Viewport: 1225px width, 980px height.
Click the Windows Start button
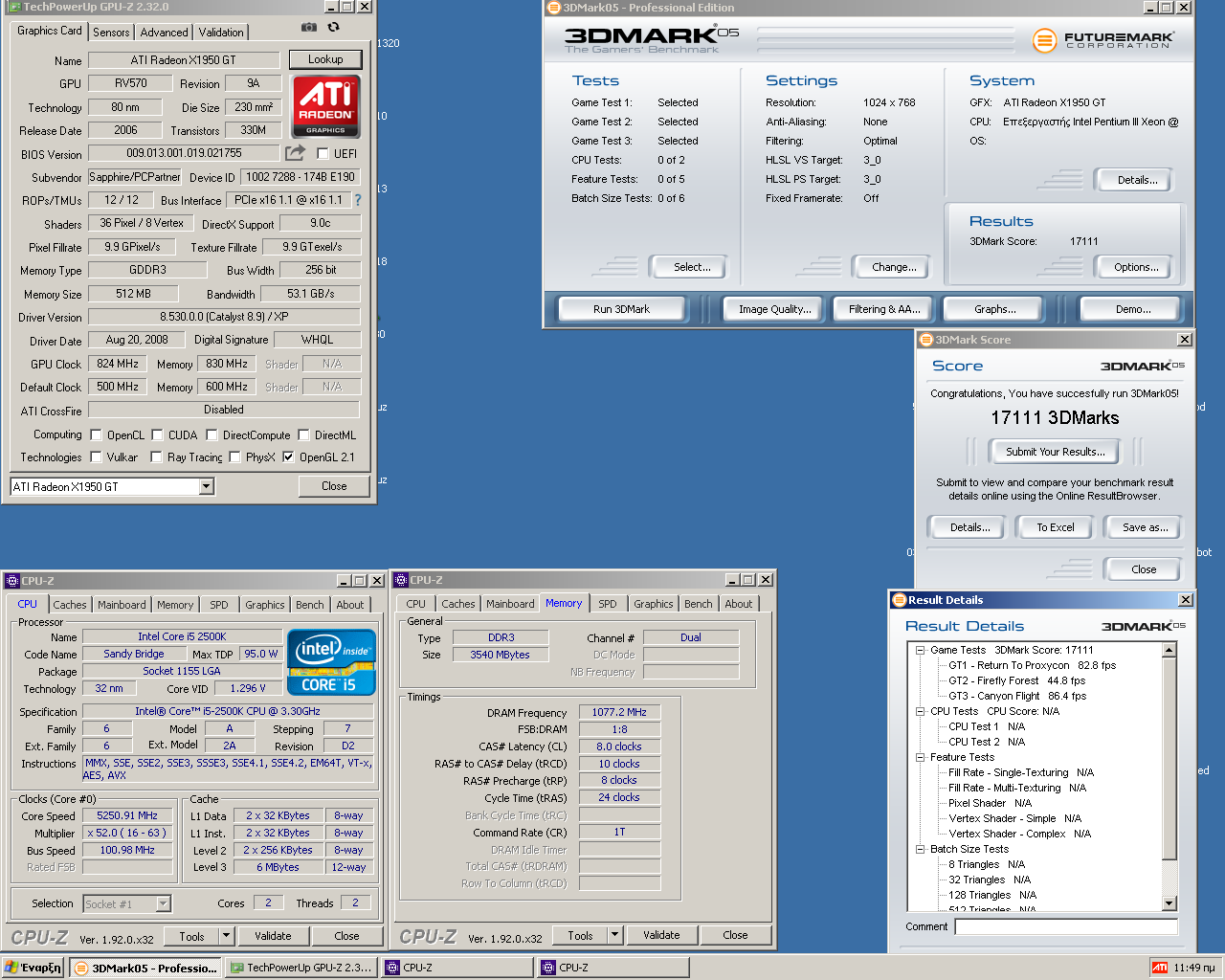[33, 968]
